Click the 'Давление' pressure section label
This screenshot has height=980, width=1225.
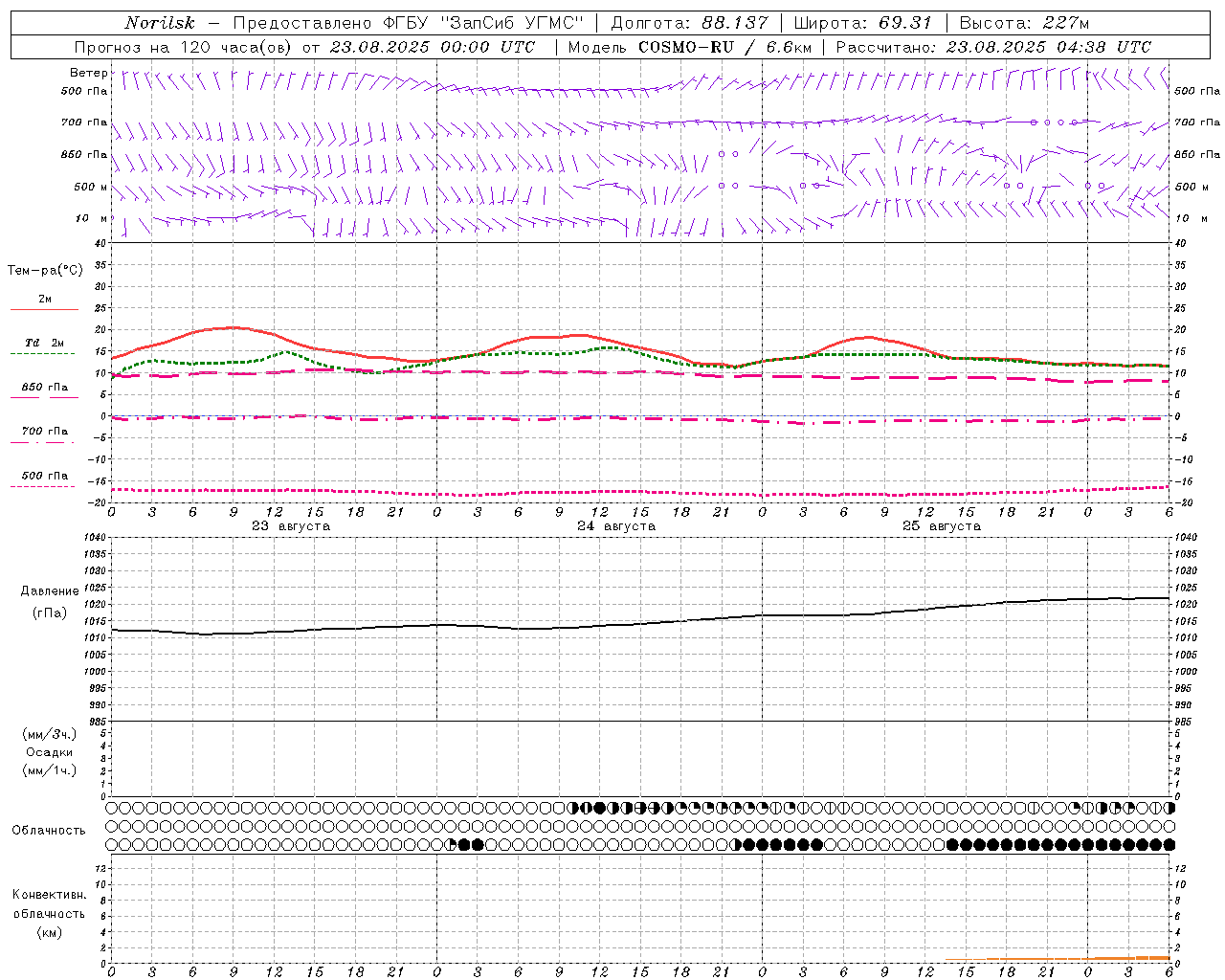pyautogui.click(x=50, y=591)
